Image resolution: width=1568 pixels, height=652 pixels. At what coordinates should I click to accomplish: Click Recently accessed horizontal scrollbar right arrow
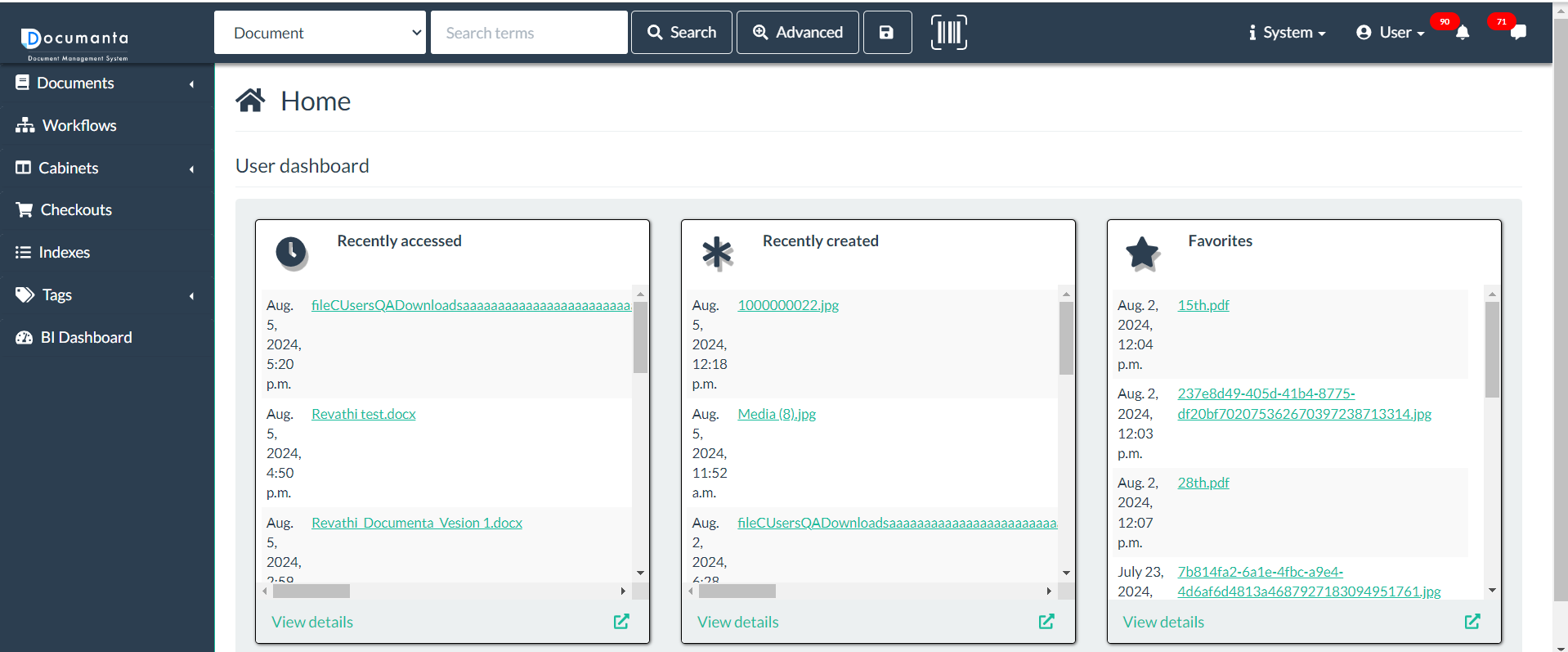623,591
